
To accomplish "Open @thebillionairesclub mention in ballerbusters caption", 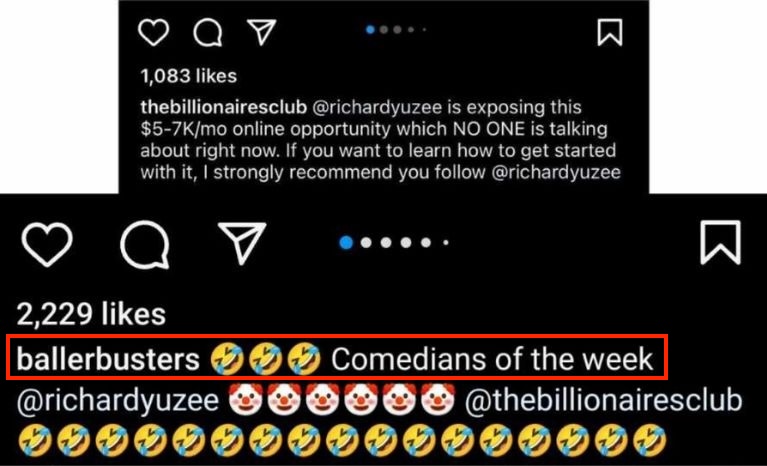I will point(604,400).
